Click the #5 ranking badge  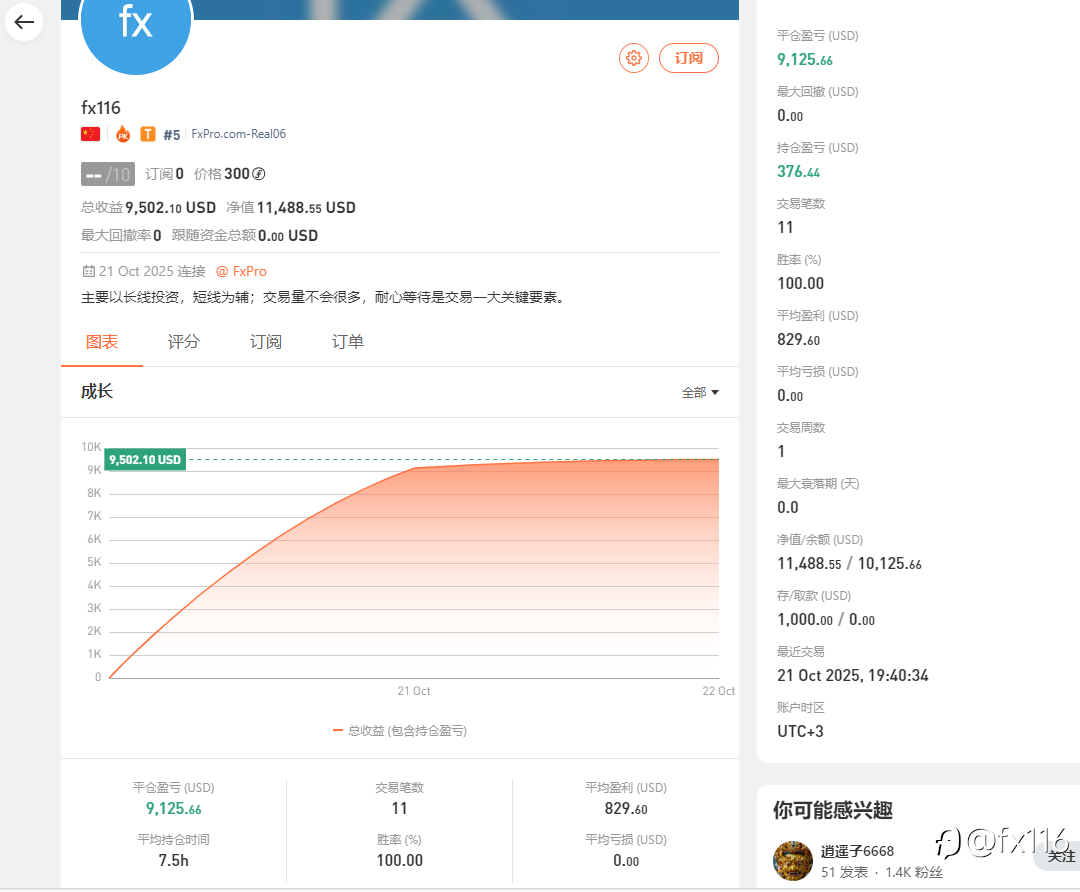(x=172, y=135)
